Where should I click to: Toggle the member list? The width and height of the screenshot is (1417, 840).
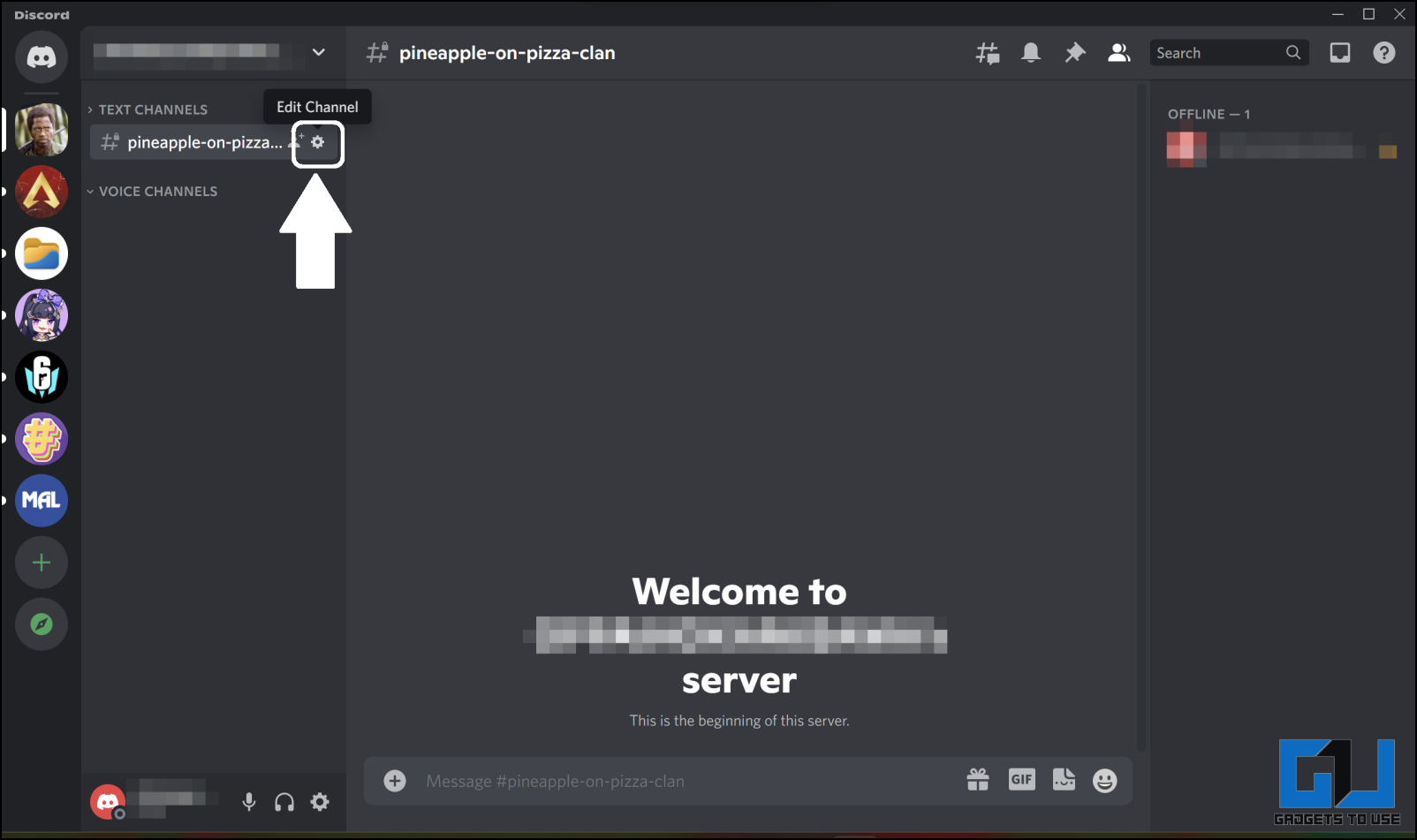coord(1119,53)
